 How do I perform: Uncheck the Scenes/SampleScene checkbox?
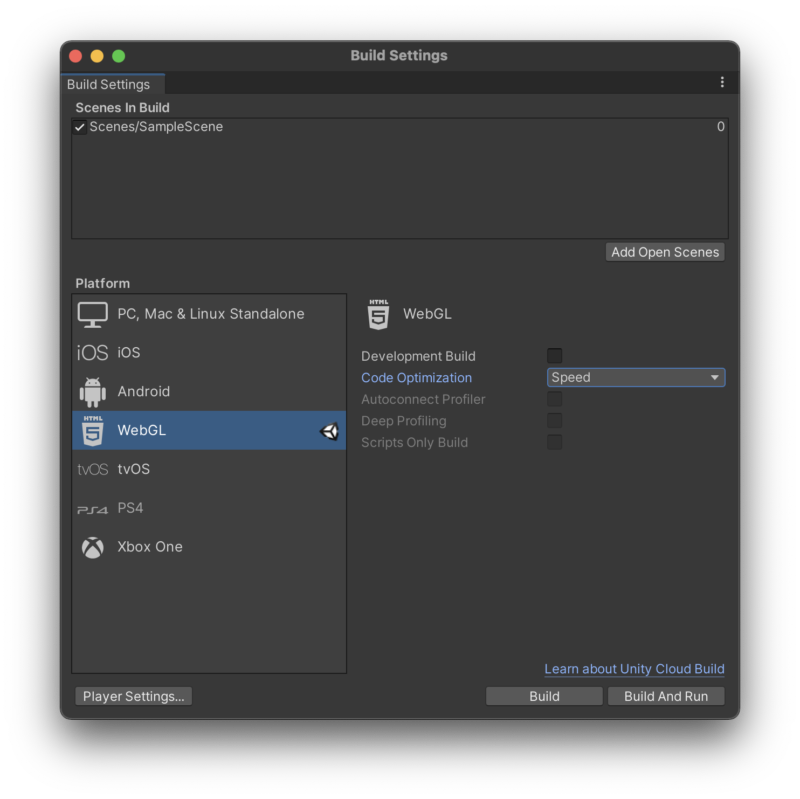80,127
